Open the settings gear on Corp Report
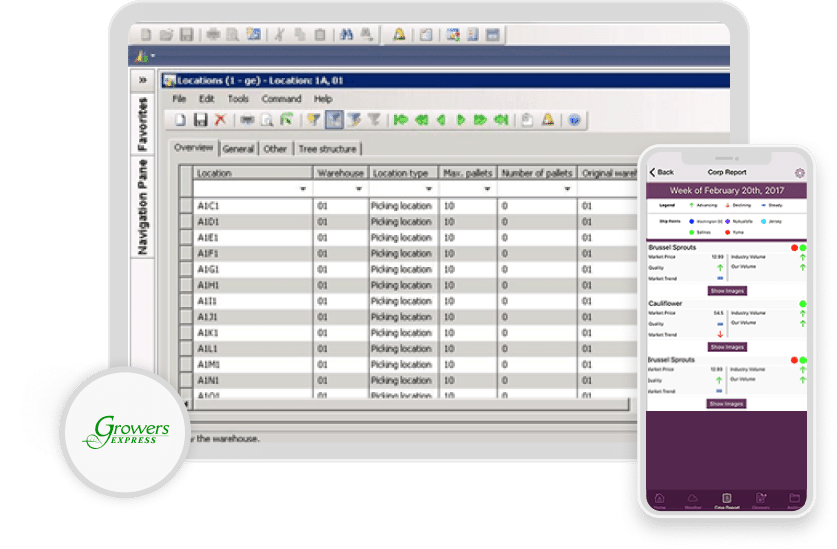Screen dimensions: 837x549 pos(800,173)
